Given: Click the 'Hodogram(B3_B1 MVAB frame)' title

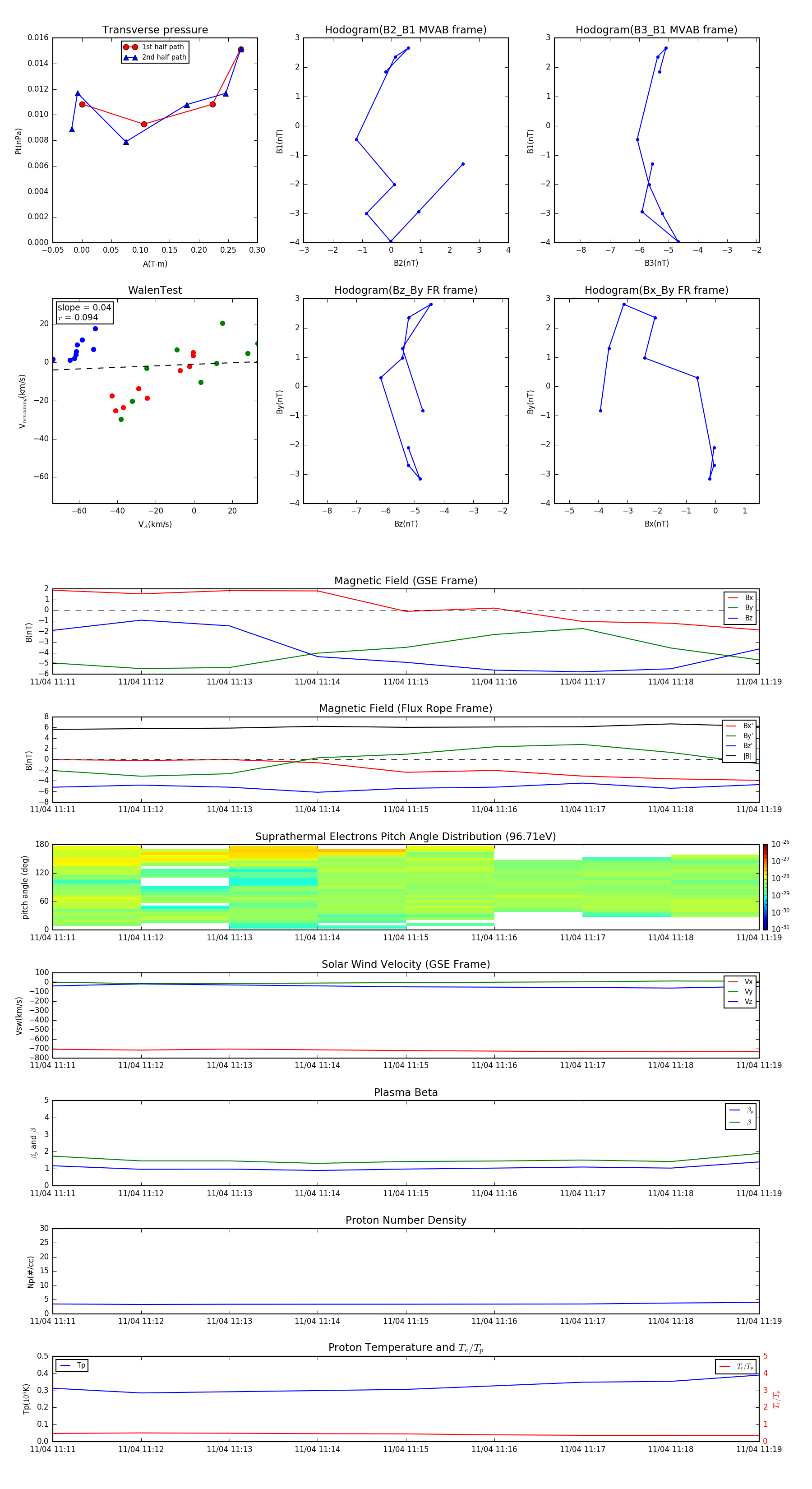Looking at the screenshot, I should coord(656,30).
